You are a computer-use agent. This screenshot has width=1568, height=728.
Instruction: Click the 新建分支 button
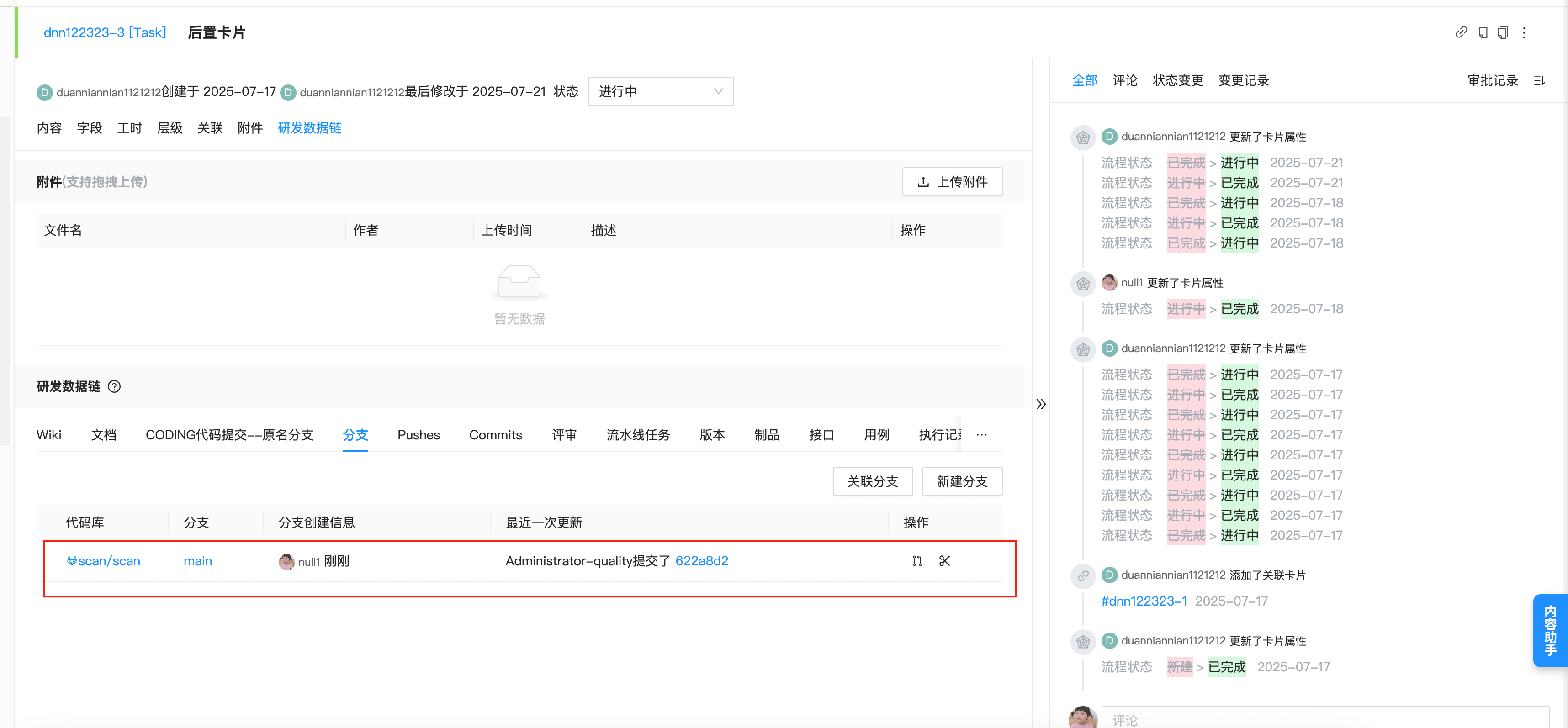coord(962,481)
